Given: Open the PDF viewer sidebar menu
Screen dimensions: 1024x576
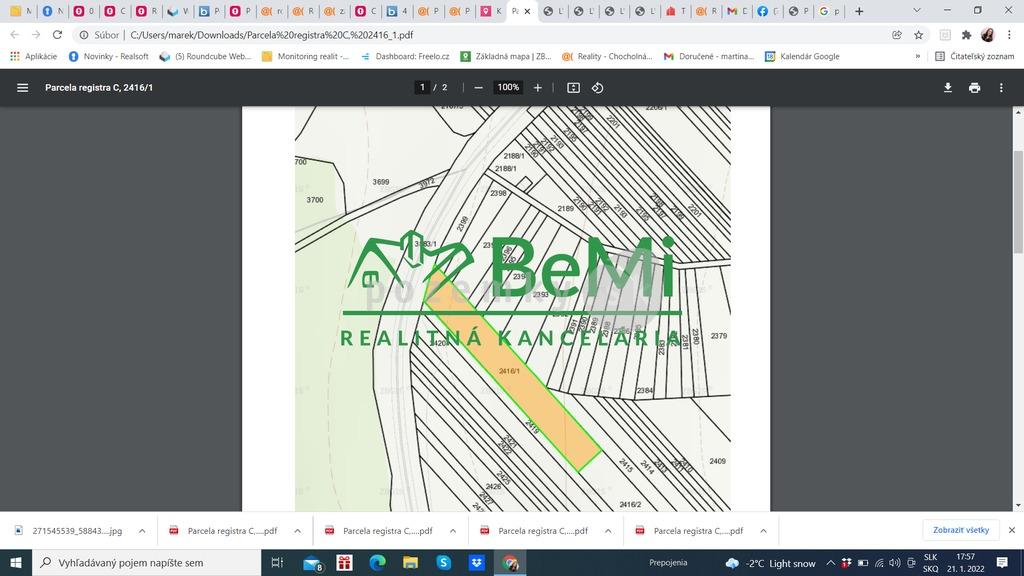Looking at the screenshot, I should pyautogui.click(x=22, y=88).
